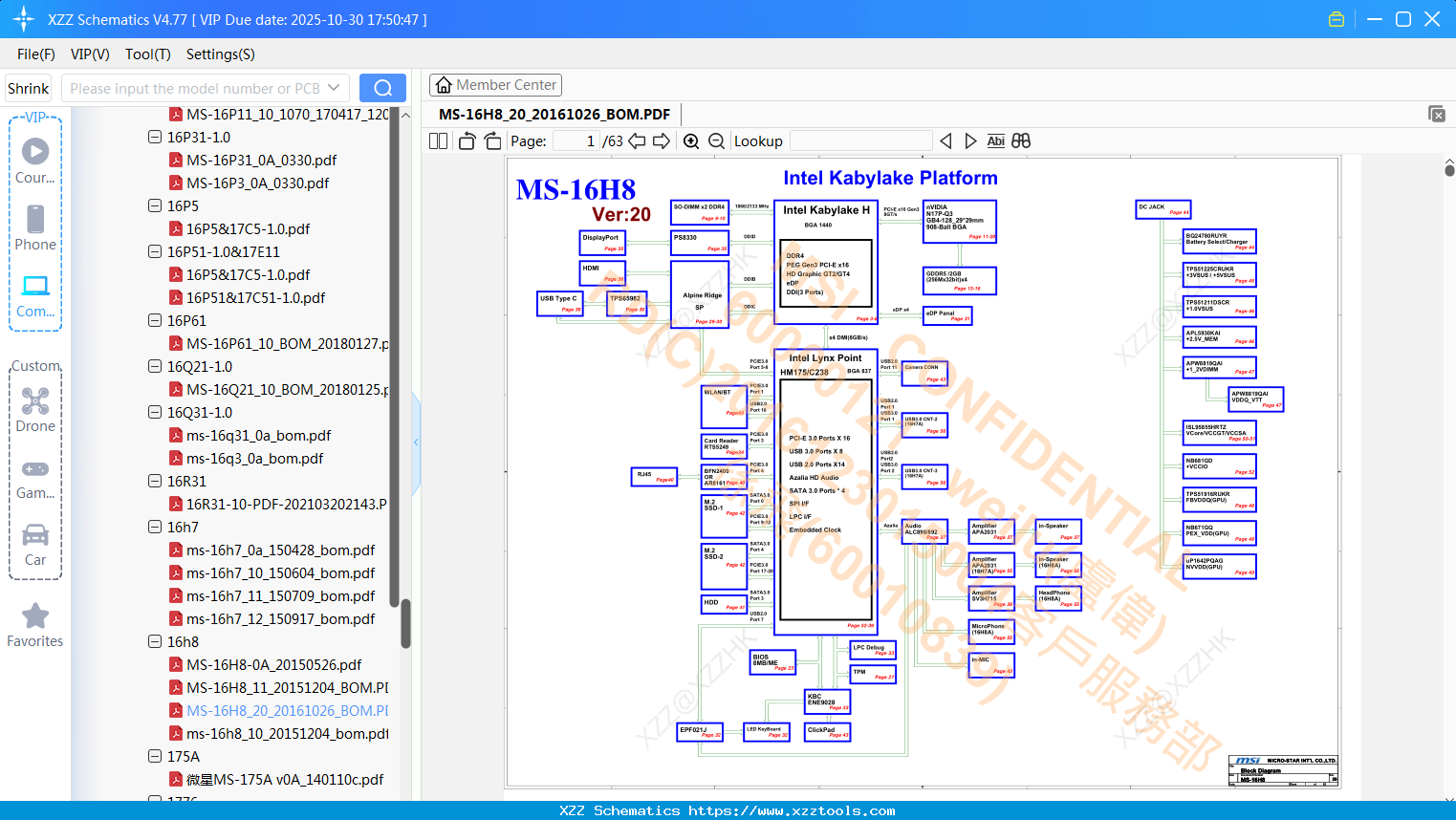Image resolution: width=1456 pixels, height=820 pixels.
Task: Open MS-16H8-0A_20150526.pdf
Action: [273, 664]
